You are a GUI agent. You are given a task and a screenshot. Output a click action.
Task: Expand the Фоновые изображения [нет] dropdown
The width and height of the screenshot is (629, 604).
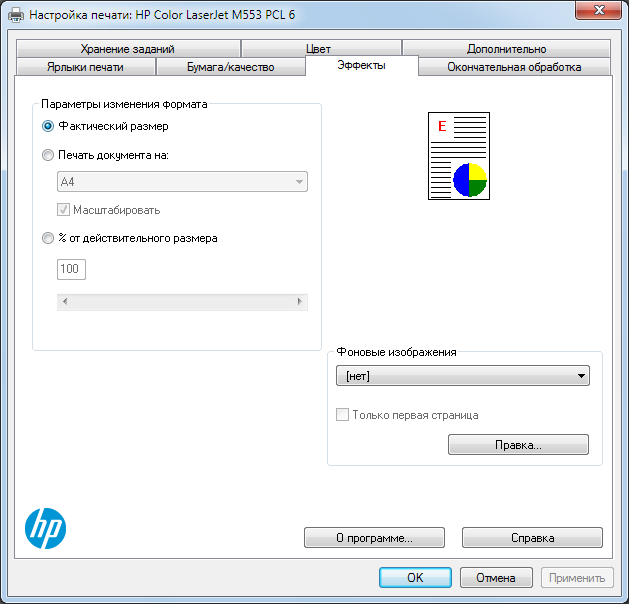[x=463, y=376]
